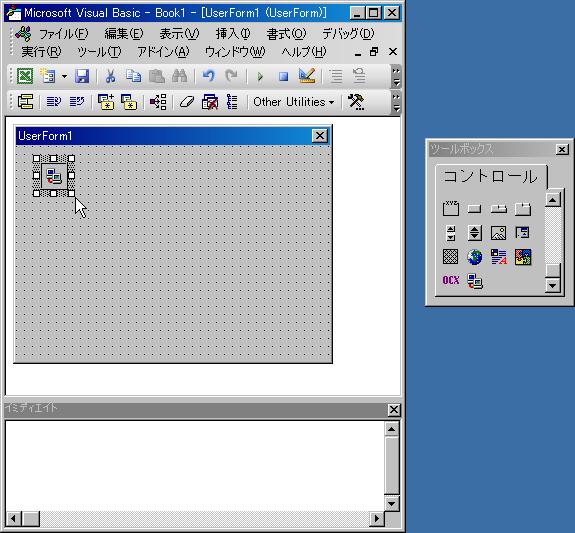Select the globe web browser control
Viewport: 575px width, 533px height.
[475, 257]
